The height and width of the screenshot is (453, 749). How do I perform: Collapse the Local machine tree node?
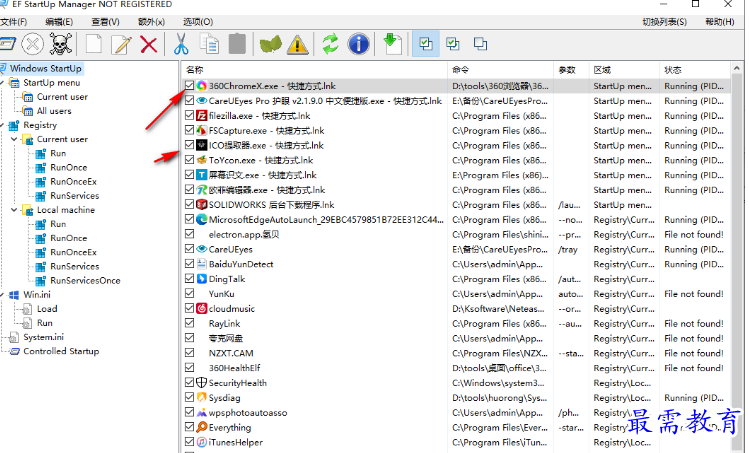coord(14,210)
